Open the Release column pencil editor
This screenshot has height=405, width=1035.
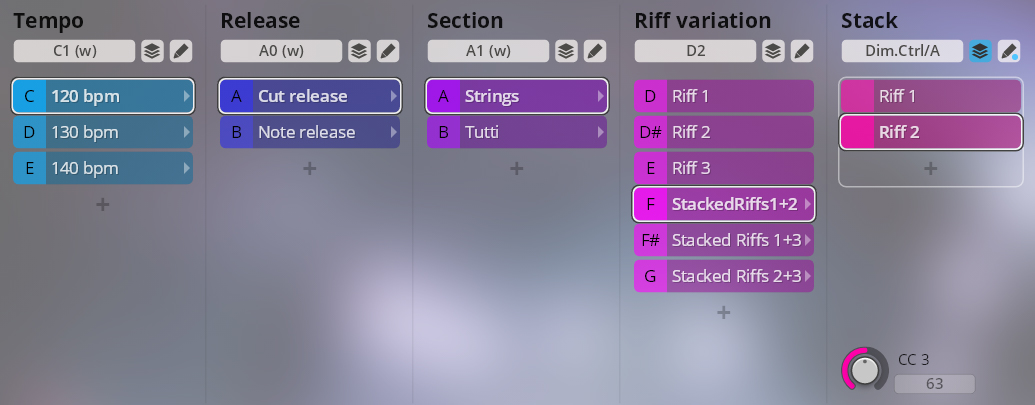click(x=388, y=51)
